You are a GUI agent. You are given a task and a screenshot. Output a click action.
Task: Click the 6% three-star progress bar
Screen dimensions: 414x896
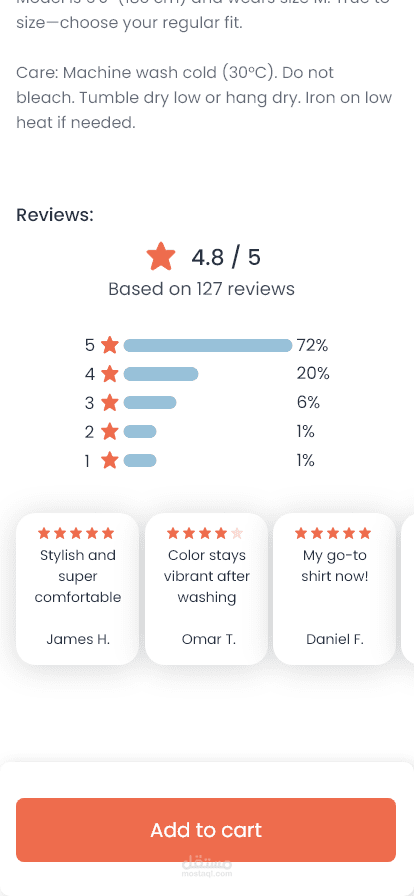150,403
